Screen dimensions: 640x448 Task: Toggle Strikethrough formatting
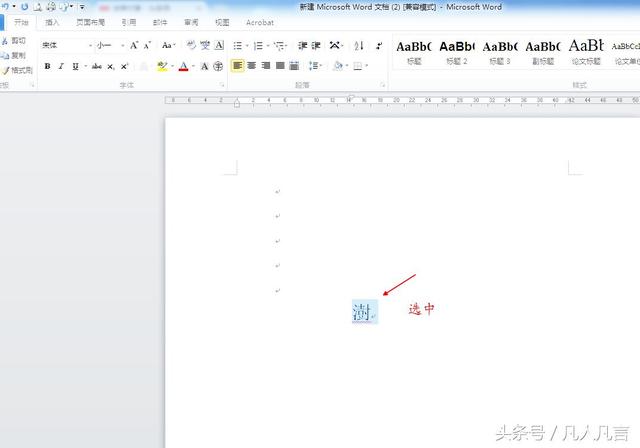97,66
